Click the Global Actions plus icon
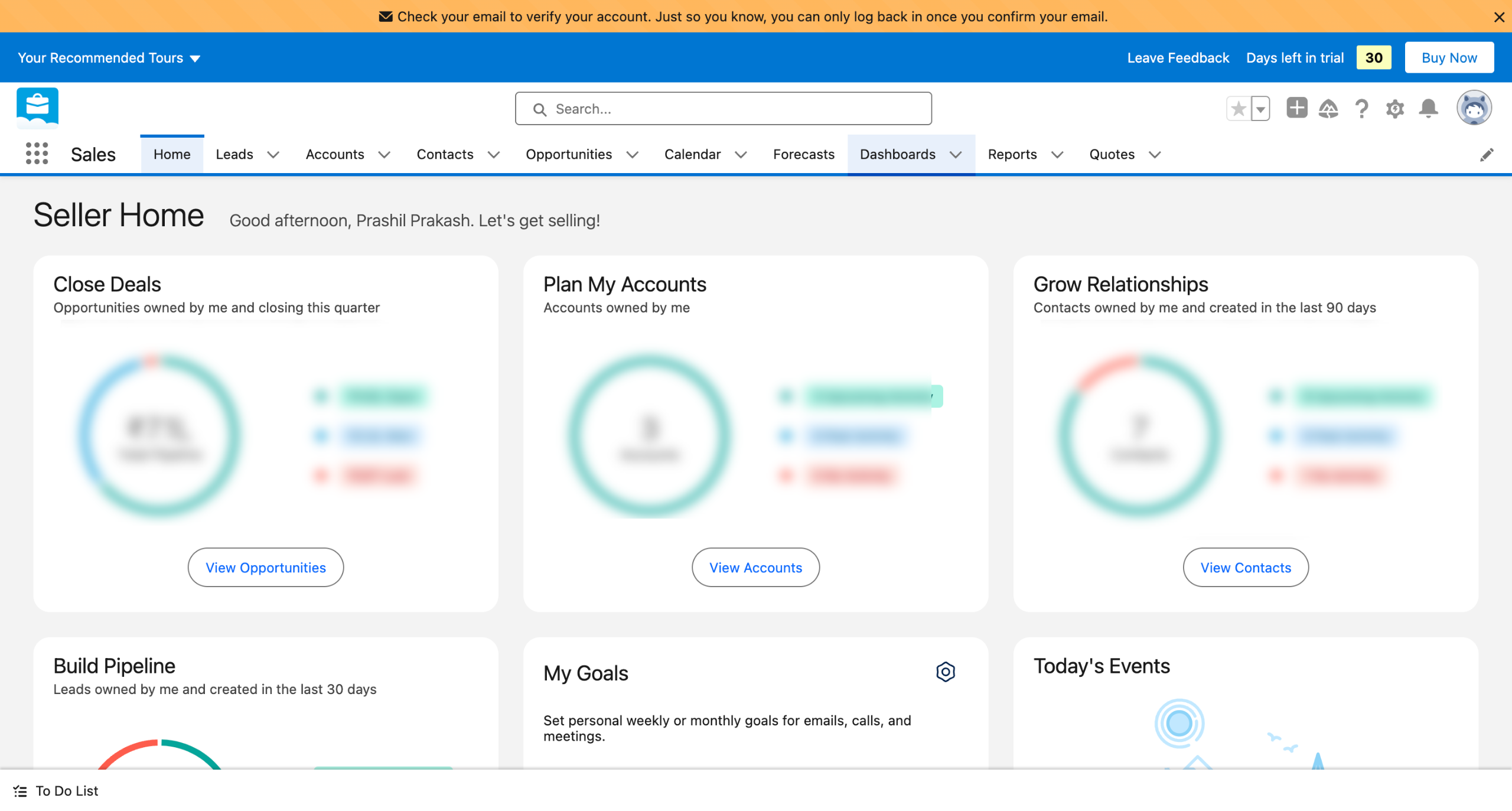This screenshot has width=1512, height=811. 1296,109
